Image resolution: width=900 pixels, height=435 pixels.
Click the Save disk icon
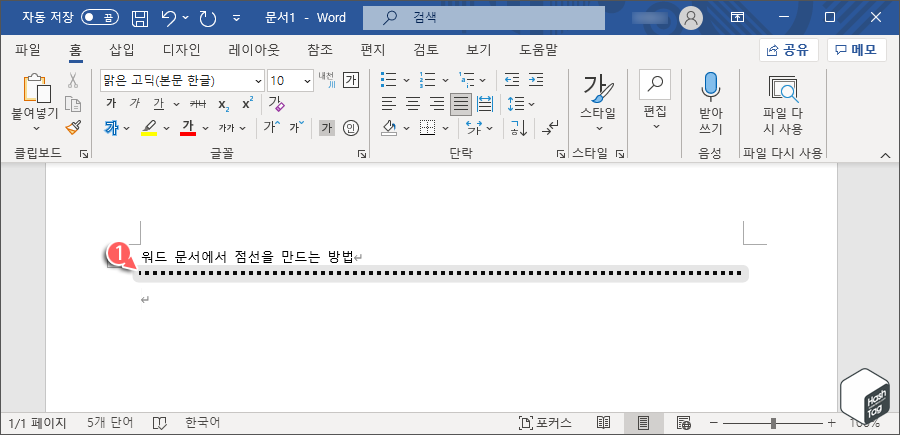(140, 18)
